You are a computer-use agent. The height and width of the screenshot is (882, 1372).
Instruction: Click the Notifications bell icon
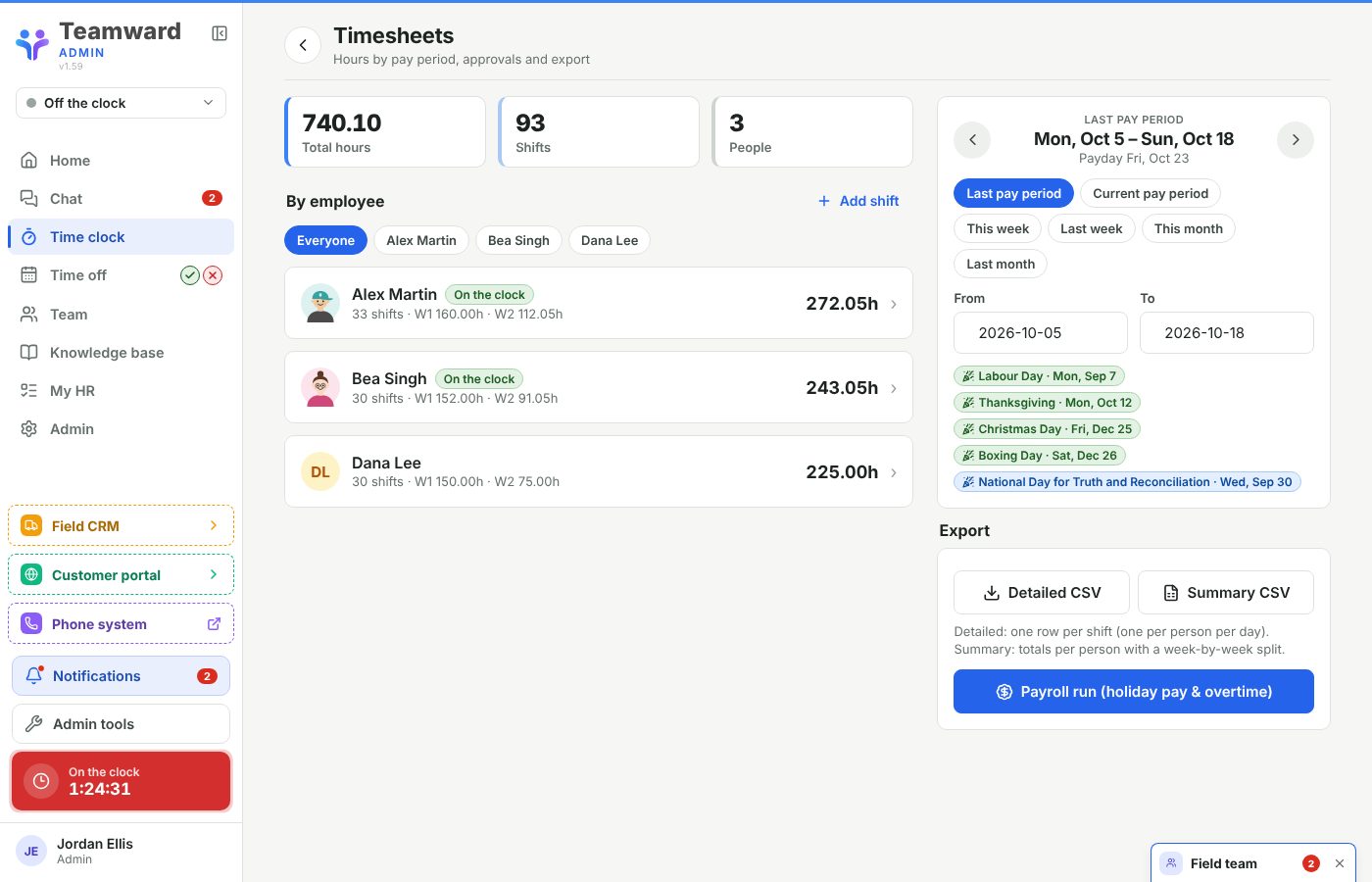(34, 676)
